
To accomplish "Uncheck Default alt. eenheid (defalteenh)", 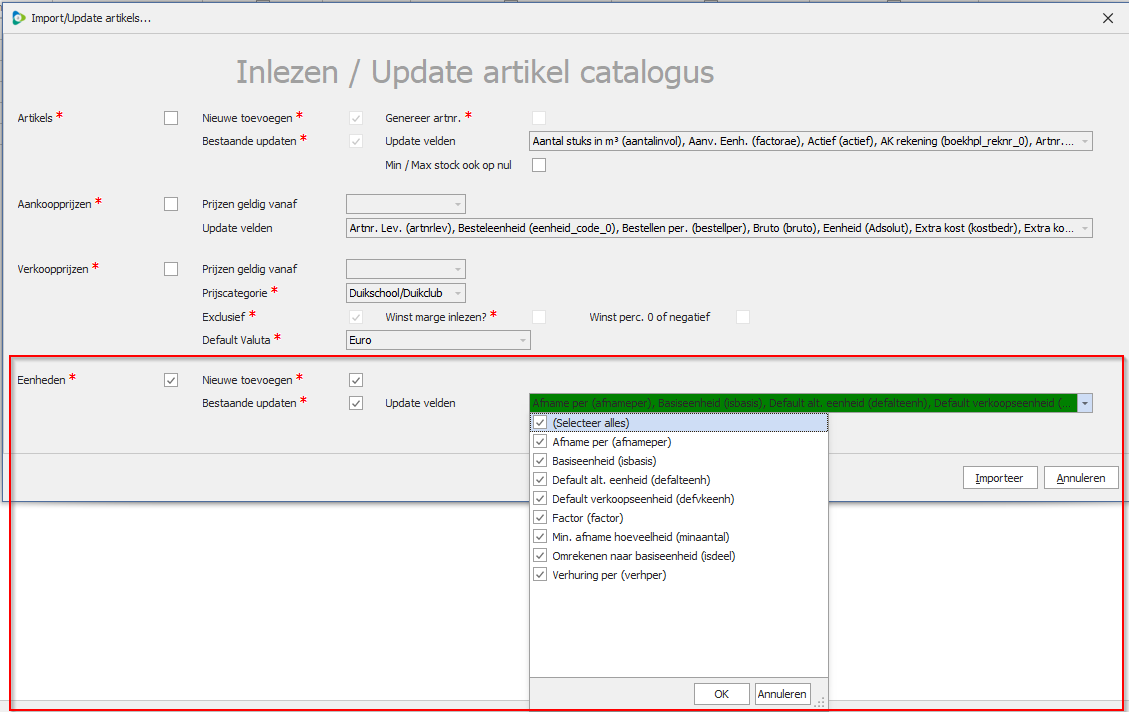I will 540,480.
